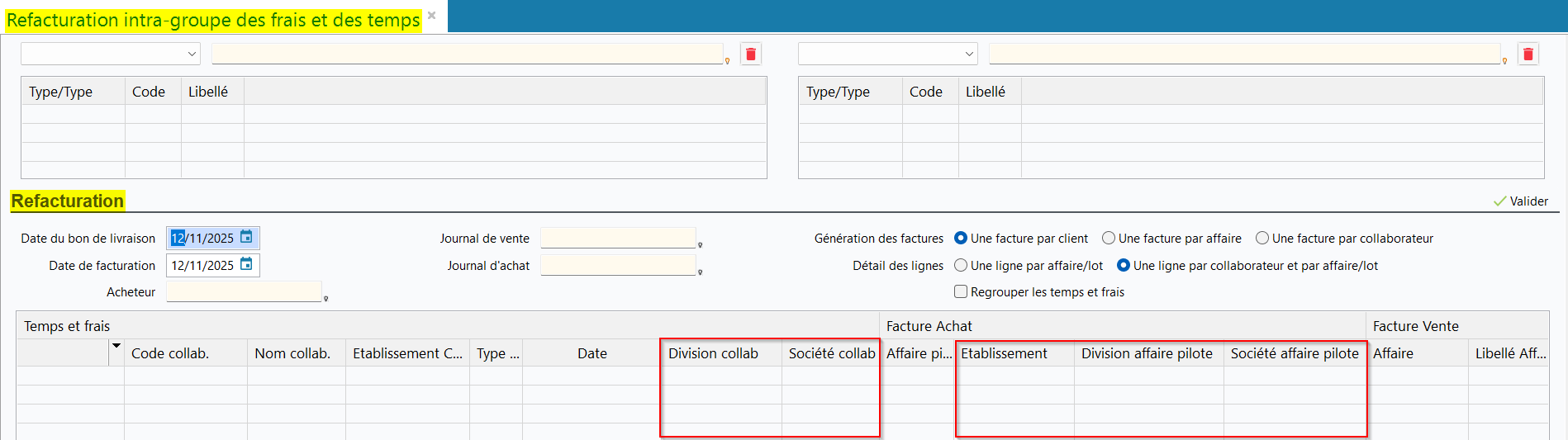Image resolution: width=1568 pixels, height=440 pixels.
Task: Expand the grid column selector arrow
Action: pyautogui.click(x=116, y=346)
